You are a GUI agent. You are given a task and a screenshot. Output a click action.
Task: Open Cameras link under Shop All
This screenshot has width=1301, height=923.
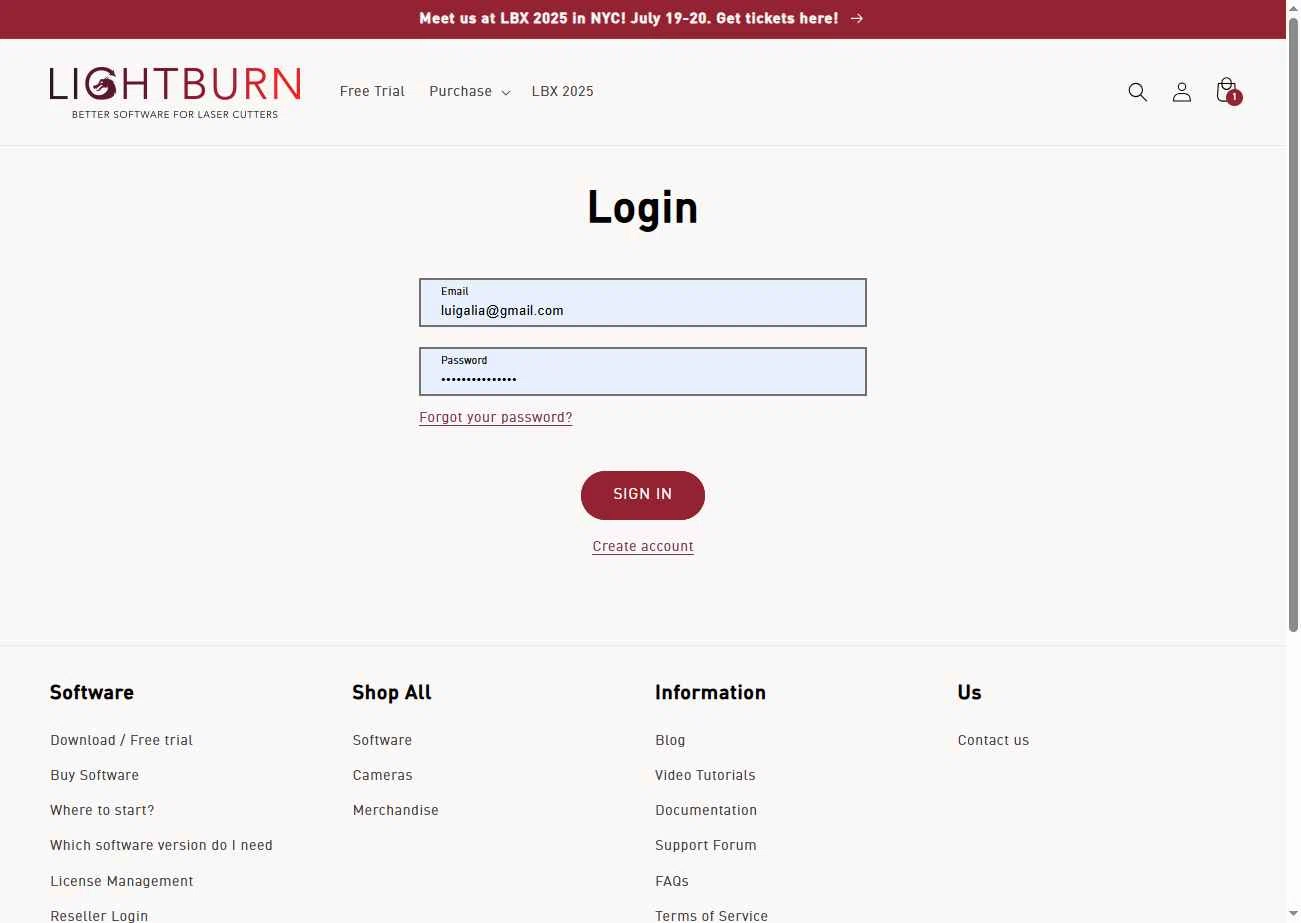(382, 775)
